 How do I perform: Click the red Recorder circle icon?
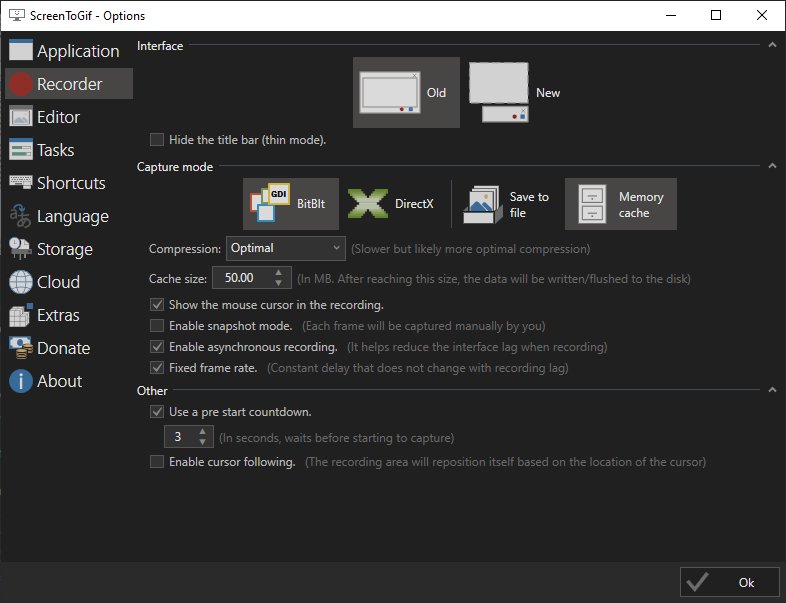(x=21, y=84)
